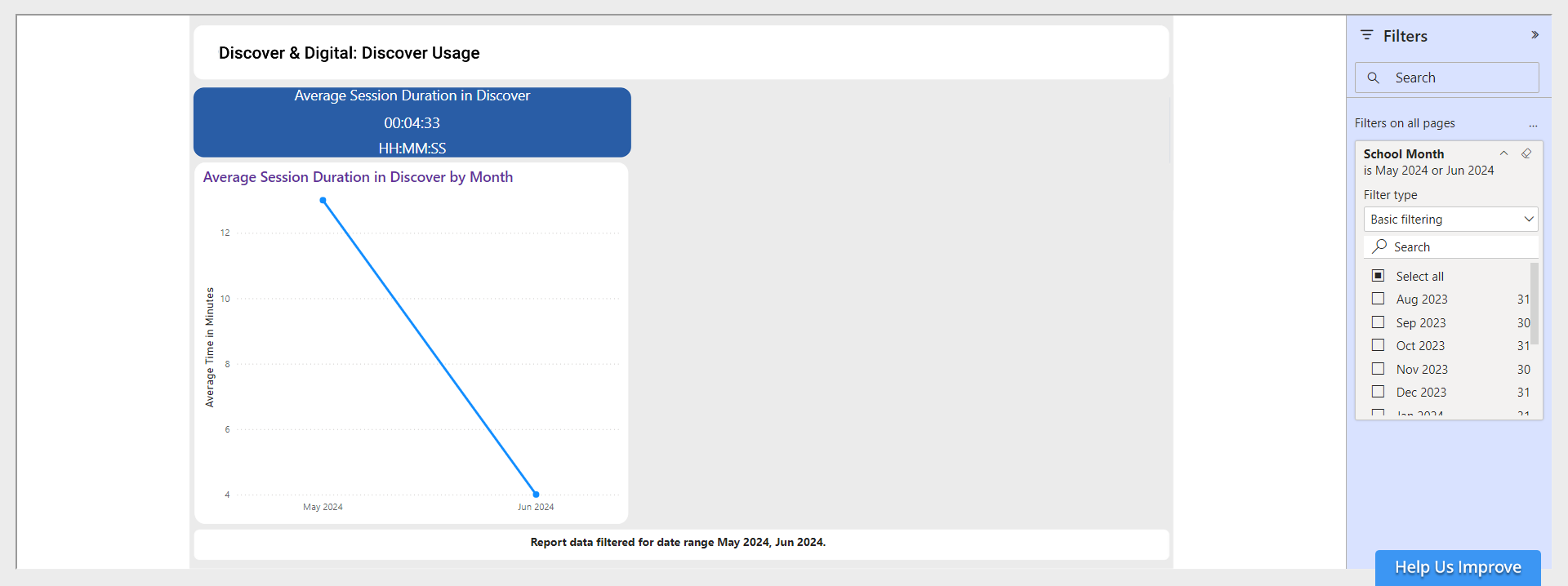
Task: Collapse the Filters pane with double chevron
Action: click(x=1535, y=35)
